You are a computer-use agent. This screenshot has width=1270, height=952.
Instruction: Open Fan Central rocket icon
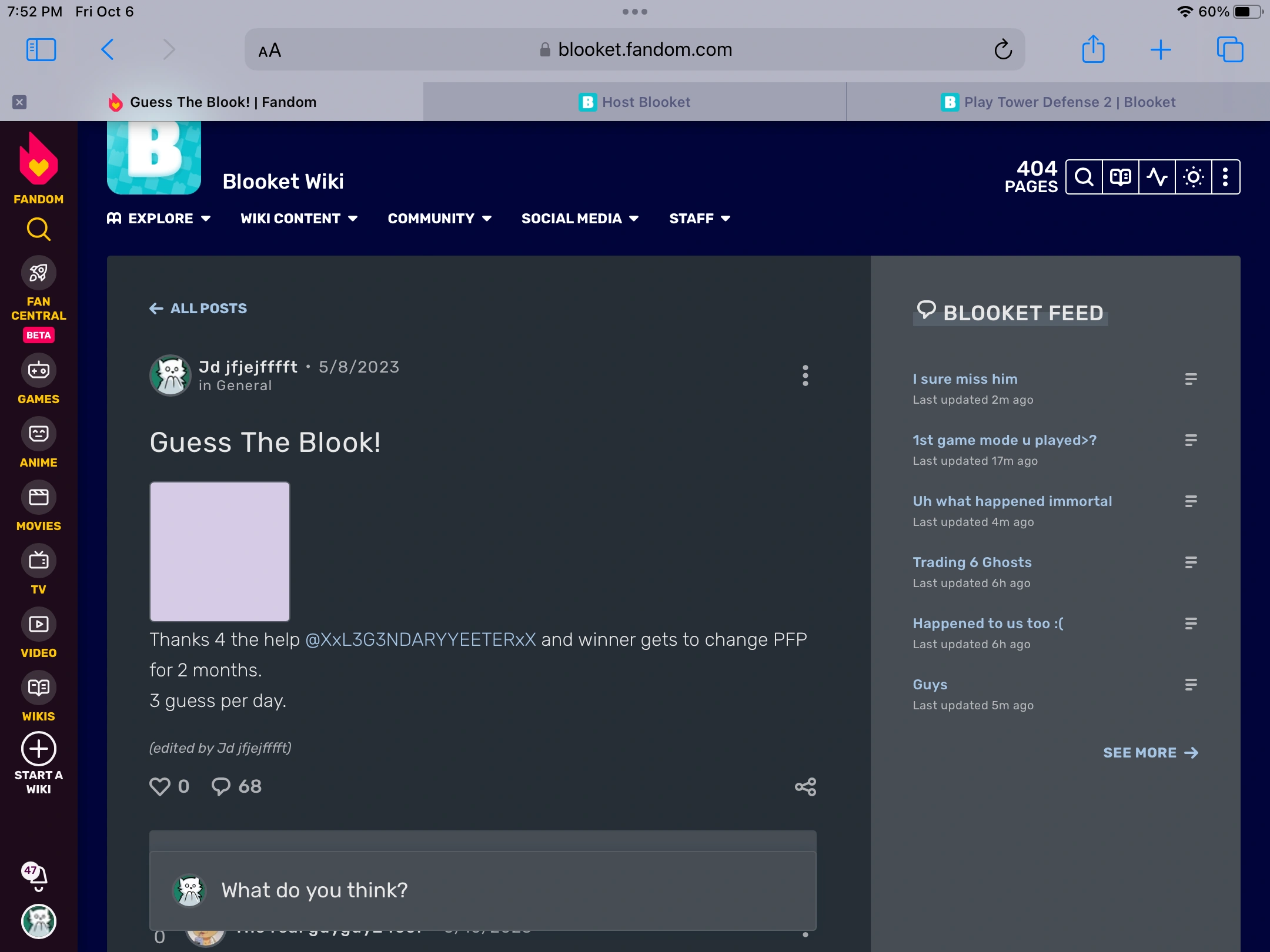point(38,273)
